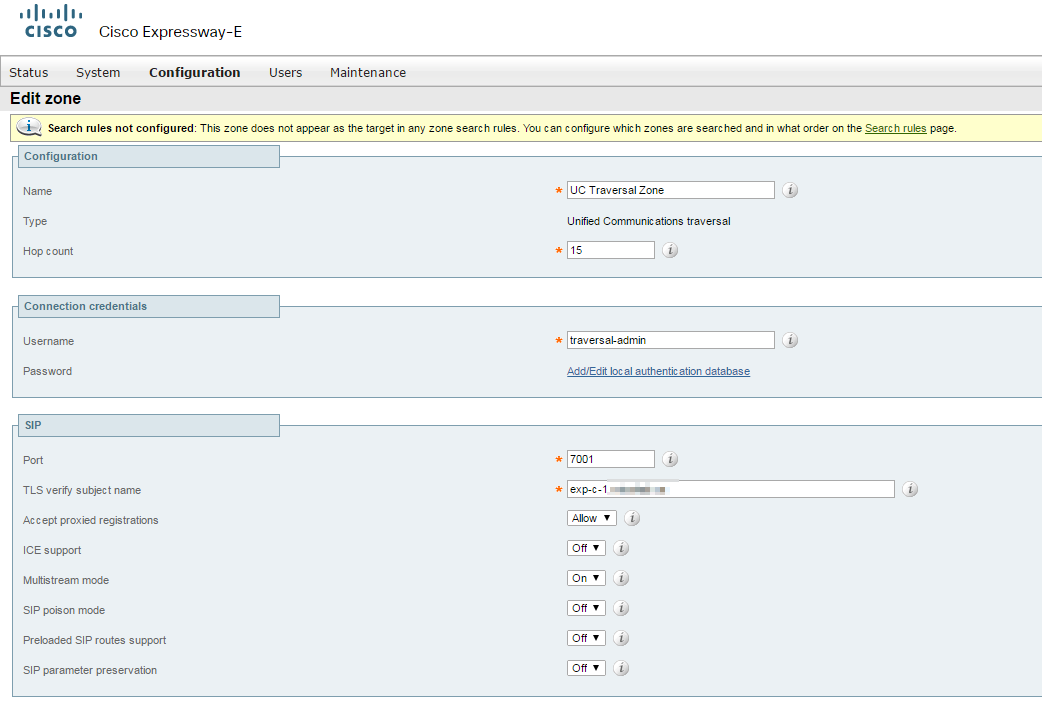Open info icon for Multistream mode

coord(621,578)
